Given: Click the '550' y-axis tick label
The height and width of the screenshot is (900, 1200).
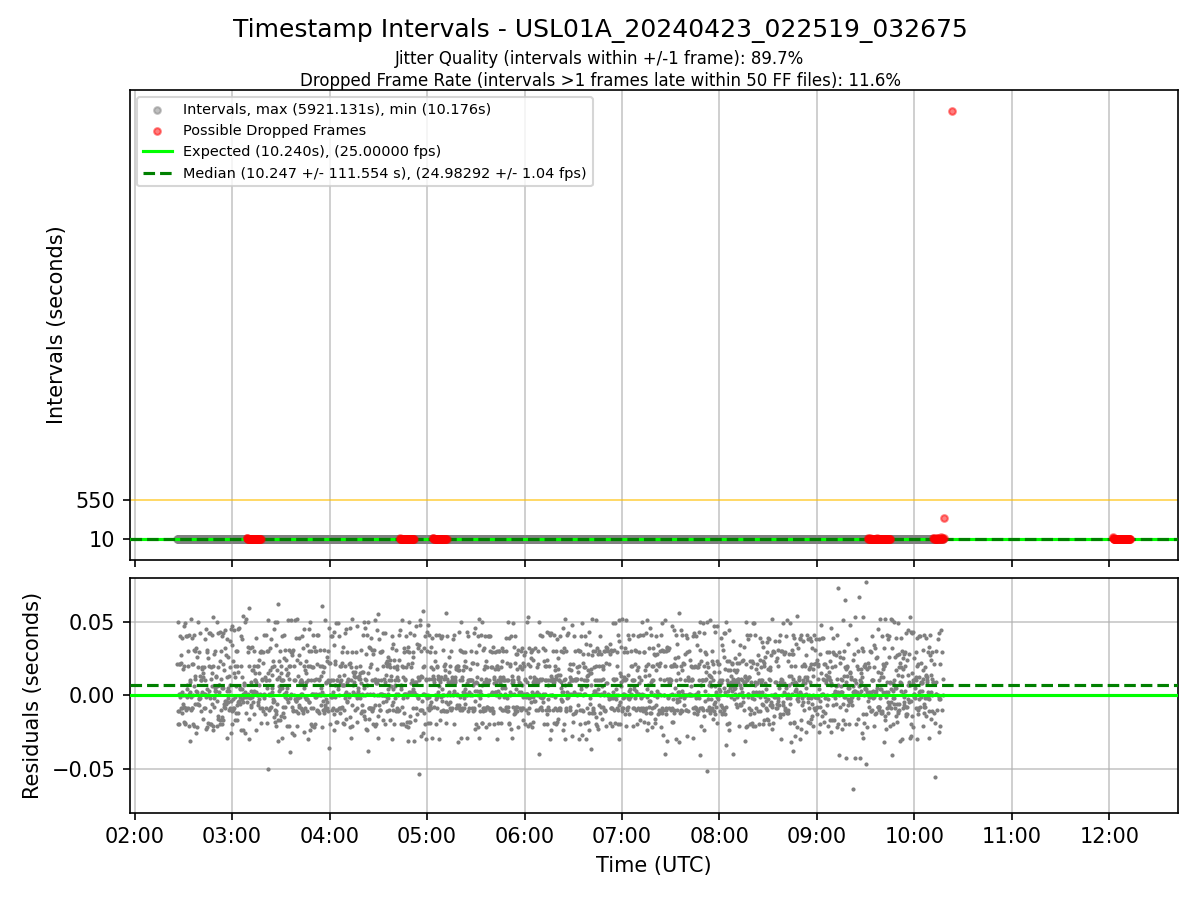Looking at the screenshot, I should pos(96,500).
